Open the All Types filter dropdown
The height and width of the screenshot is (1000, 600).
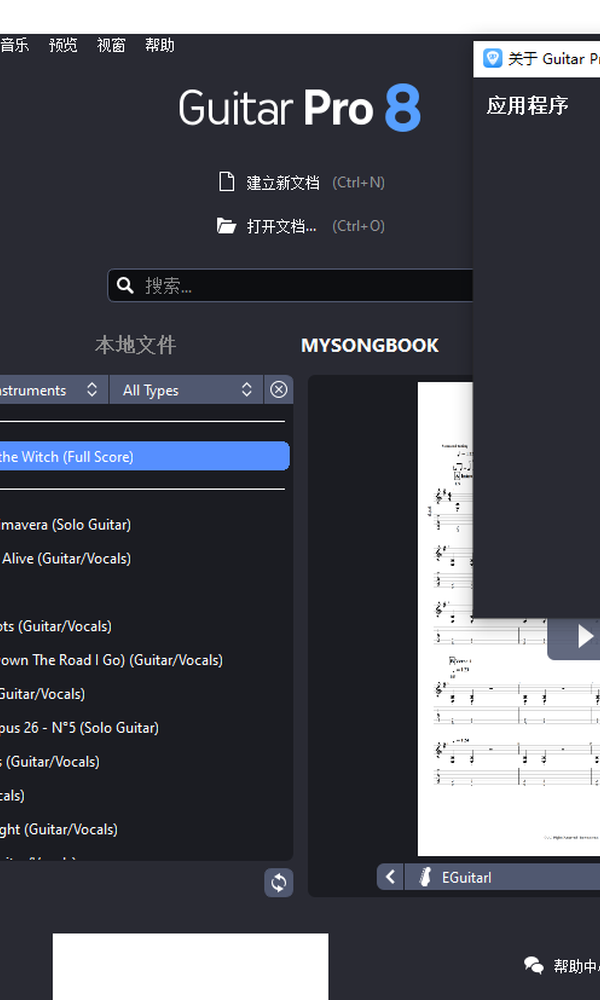coord(186,390)
